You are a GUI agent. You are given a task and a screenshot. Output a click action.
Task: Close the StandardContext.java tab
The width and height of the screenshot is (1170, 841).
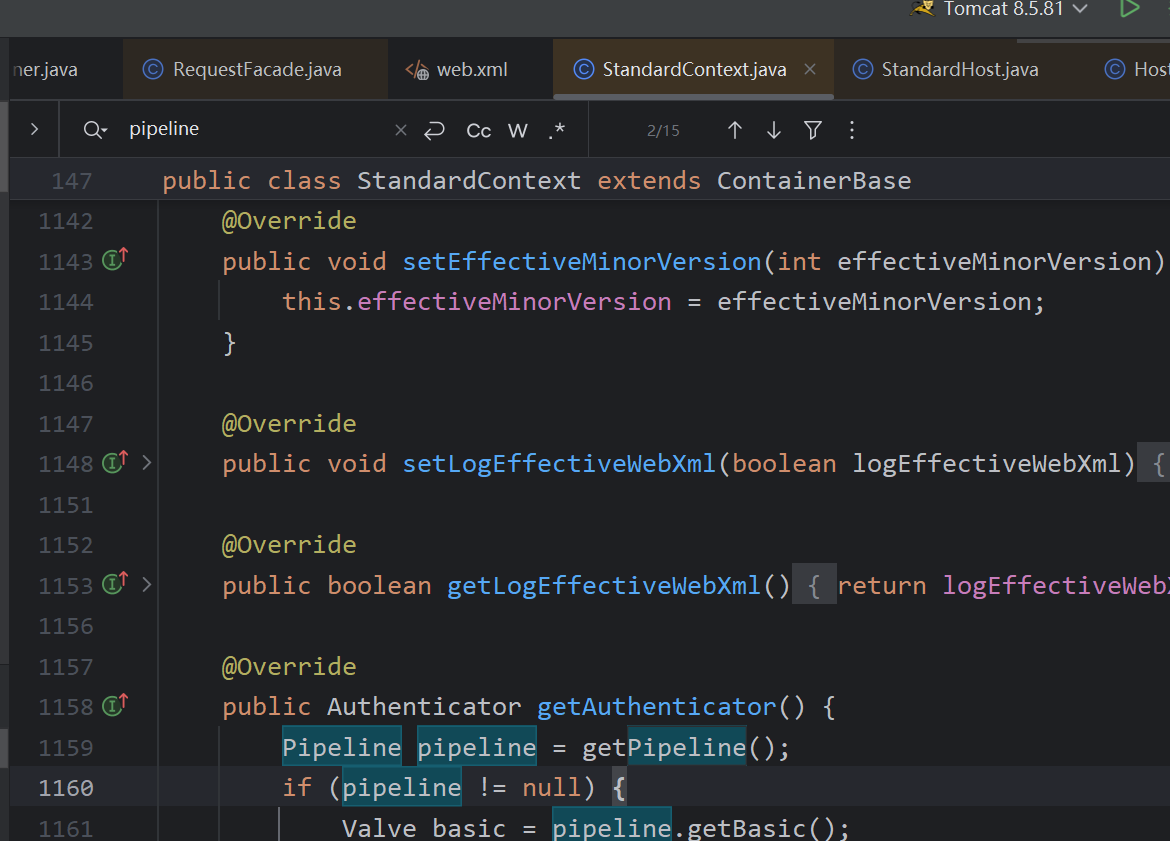click(x=810, y=69)
